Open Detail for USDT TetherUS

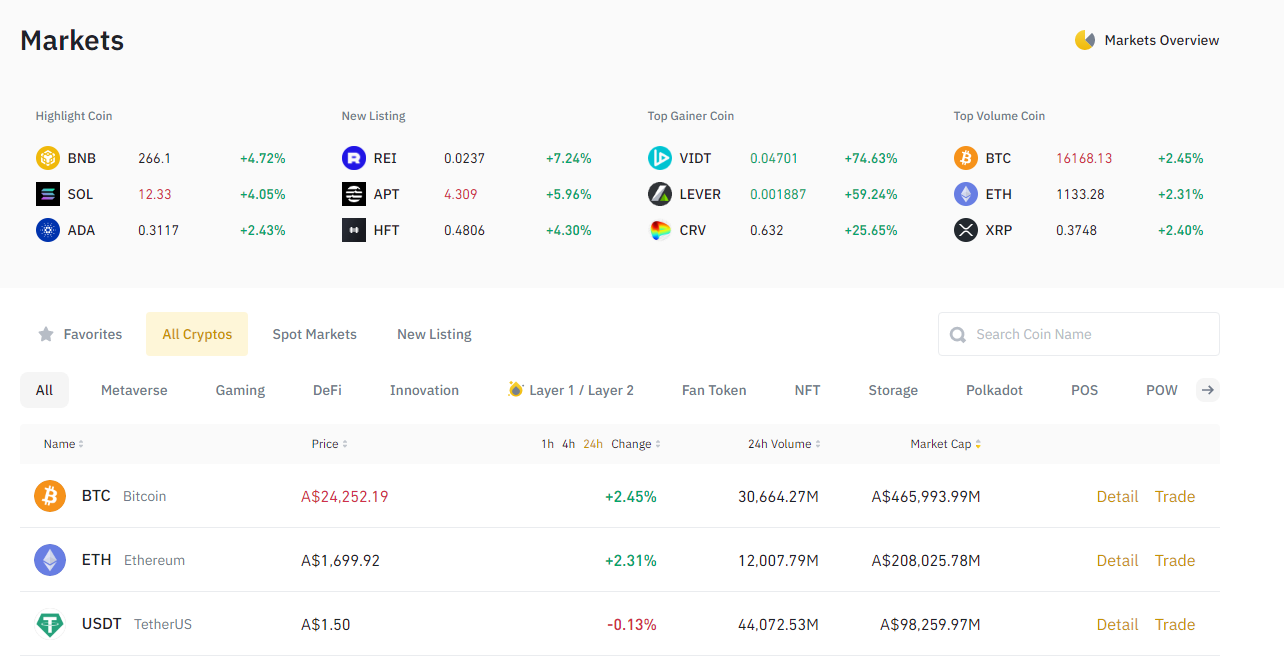pyautogui.click(x=1117, y=624)
